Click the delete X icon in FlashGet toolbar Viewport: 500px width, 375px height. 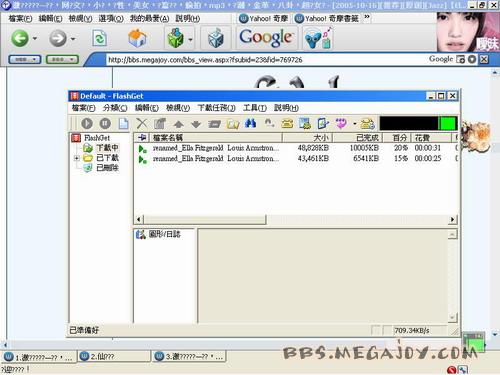pos(142,124)
